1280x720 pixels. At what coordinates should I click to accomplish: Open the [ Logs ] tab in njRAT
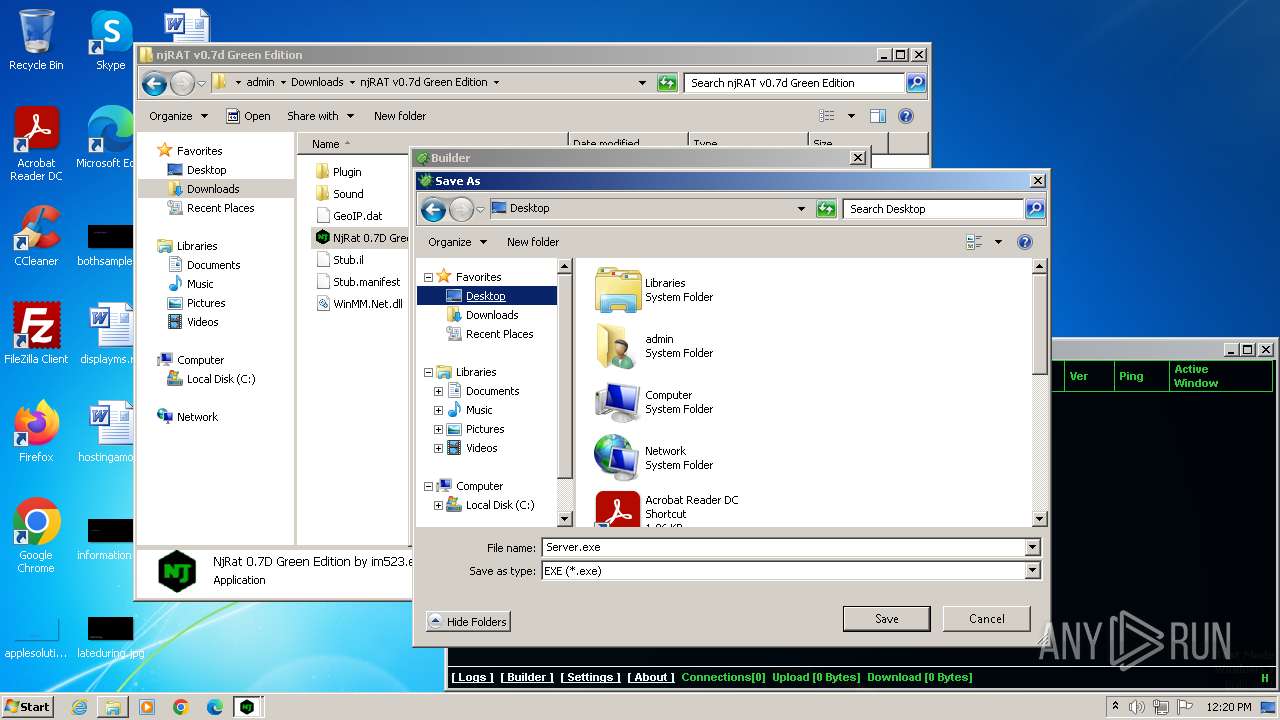(471, 677)
